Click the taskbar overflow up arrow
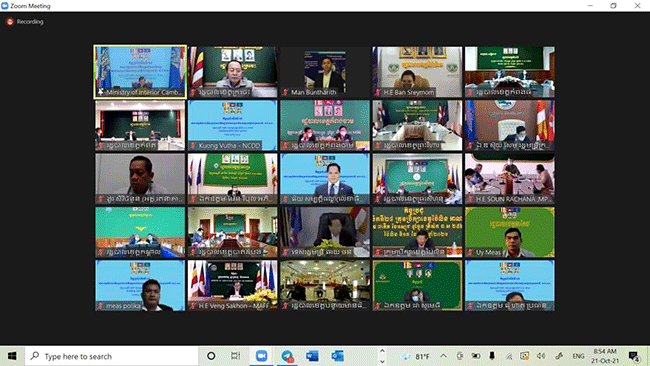This screenshot has width=650, height=366. pos(382,351)
